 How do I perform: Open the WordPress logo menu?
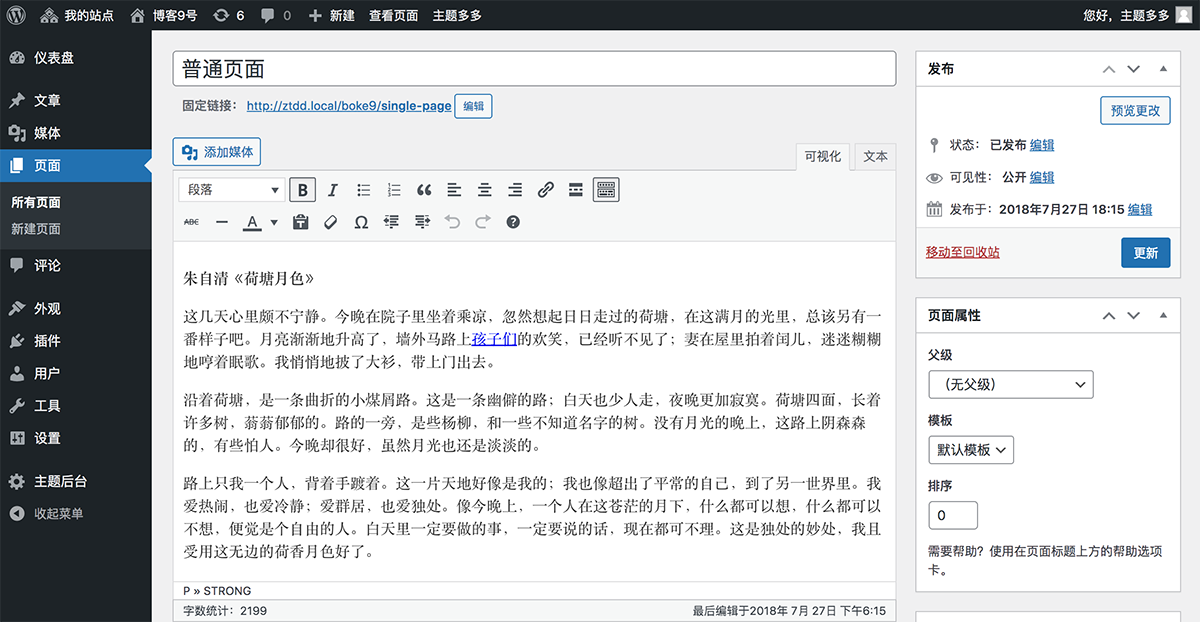(x=16, y=15)
